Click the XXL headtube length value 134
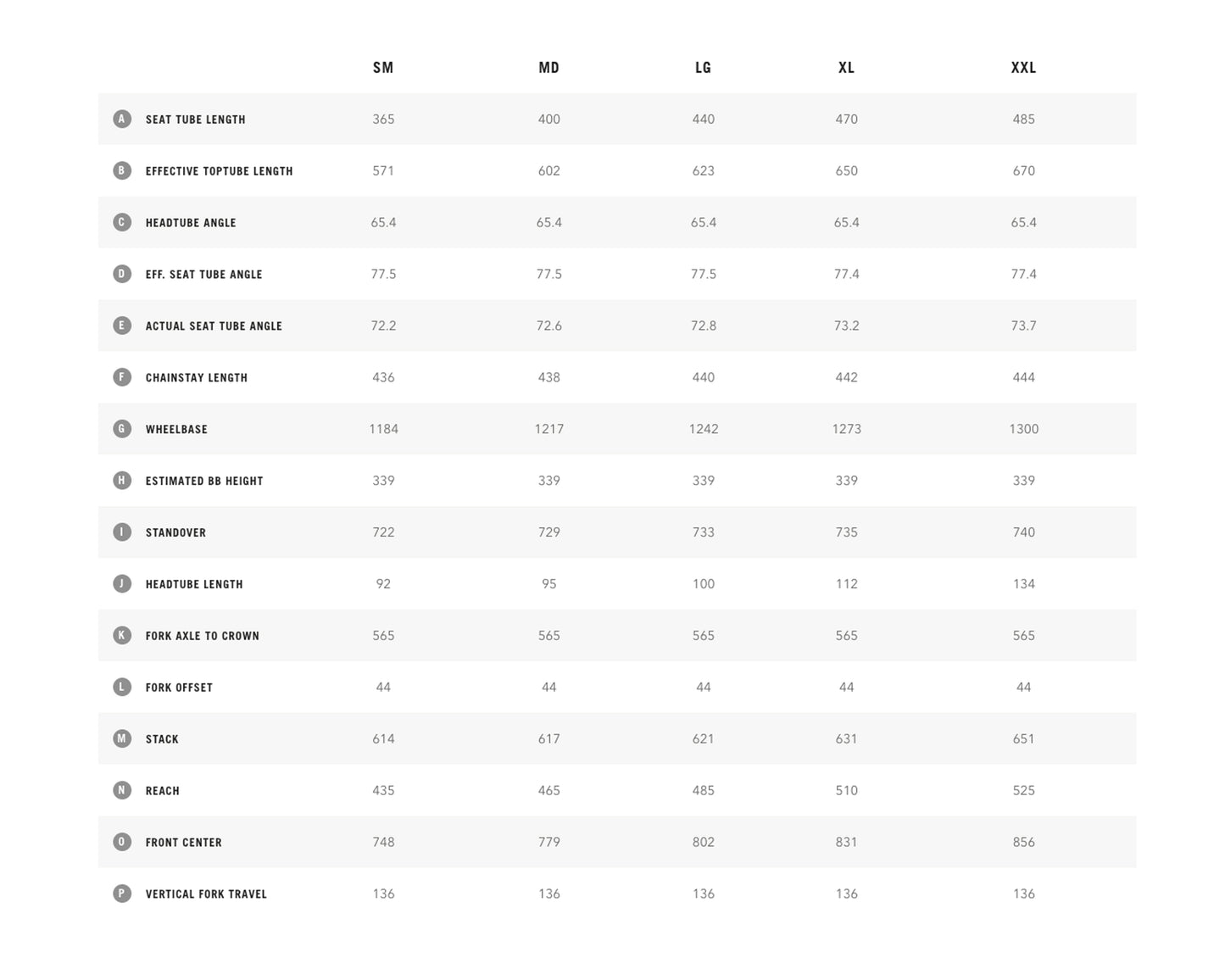This screenshot has height=980, width=1225. pos(1023,583)
